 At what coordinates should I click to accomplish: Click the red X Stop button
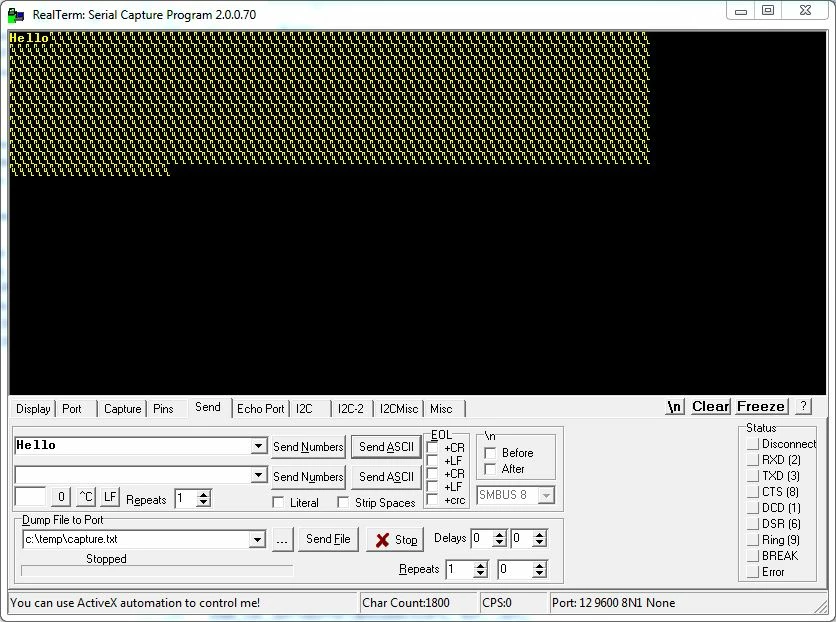click(x=395, y=540)
